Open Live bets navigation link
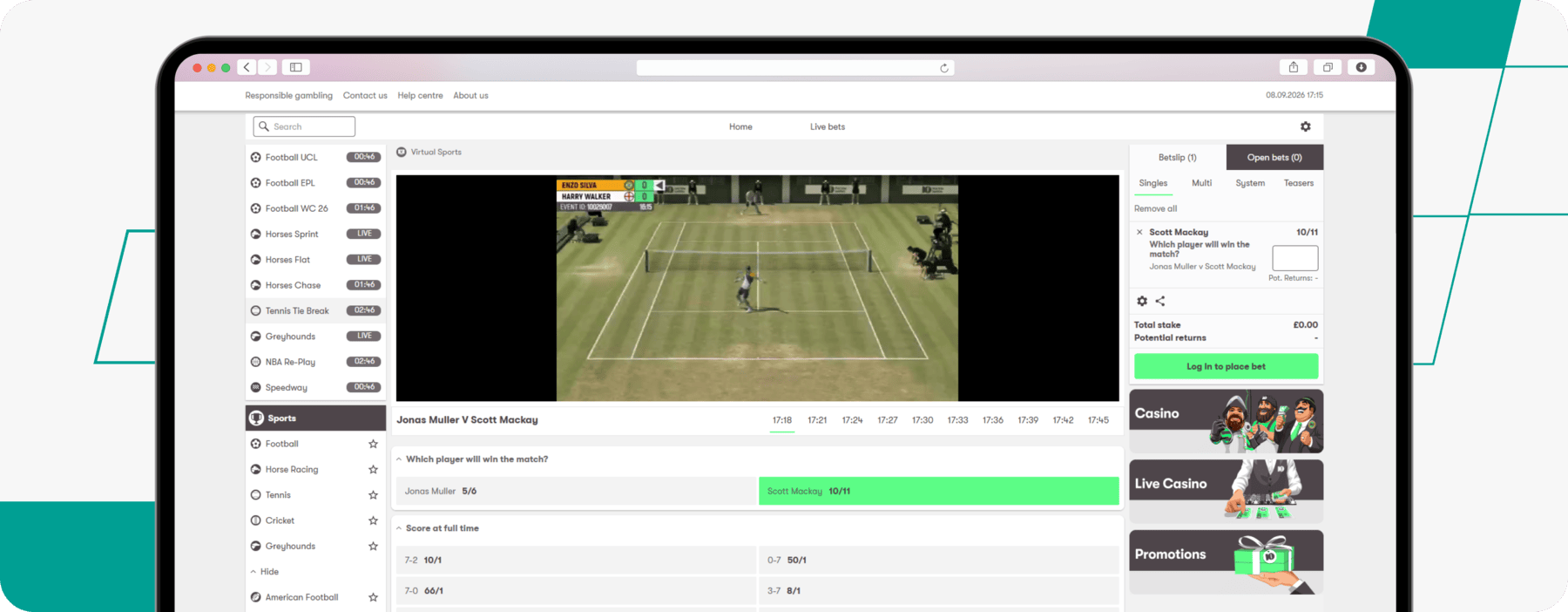This screenshot has height=612, width=1568. (x=828, y=127)
